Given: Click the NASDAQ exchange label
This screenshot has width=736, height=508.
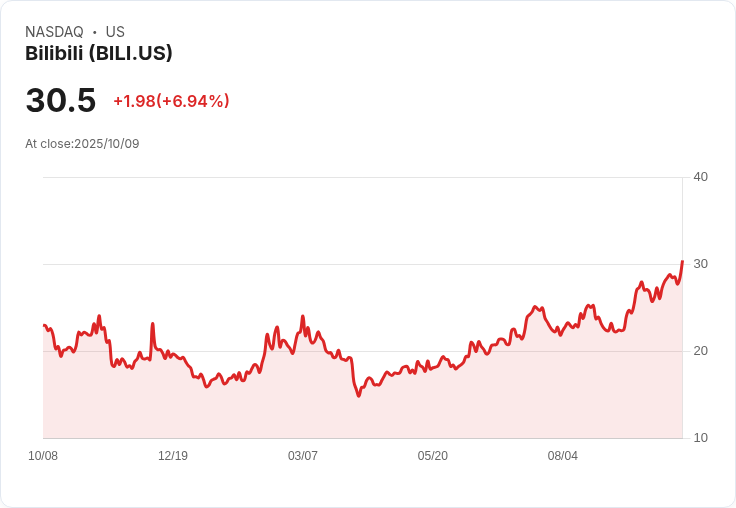Looking at the screenshot, I should [54, 32].
